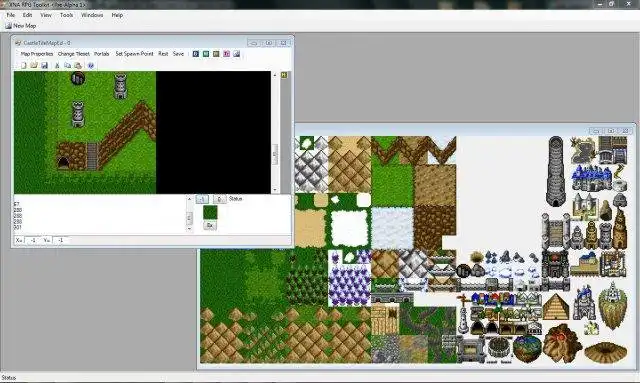Click the open folder icon in map editor
Image resolution: width=640 pixels, height=383 pixels.
[x=34, y=65]
